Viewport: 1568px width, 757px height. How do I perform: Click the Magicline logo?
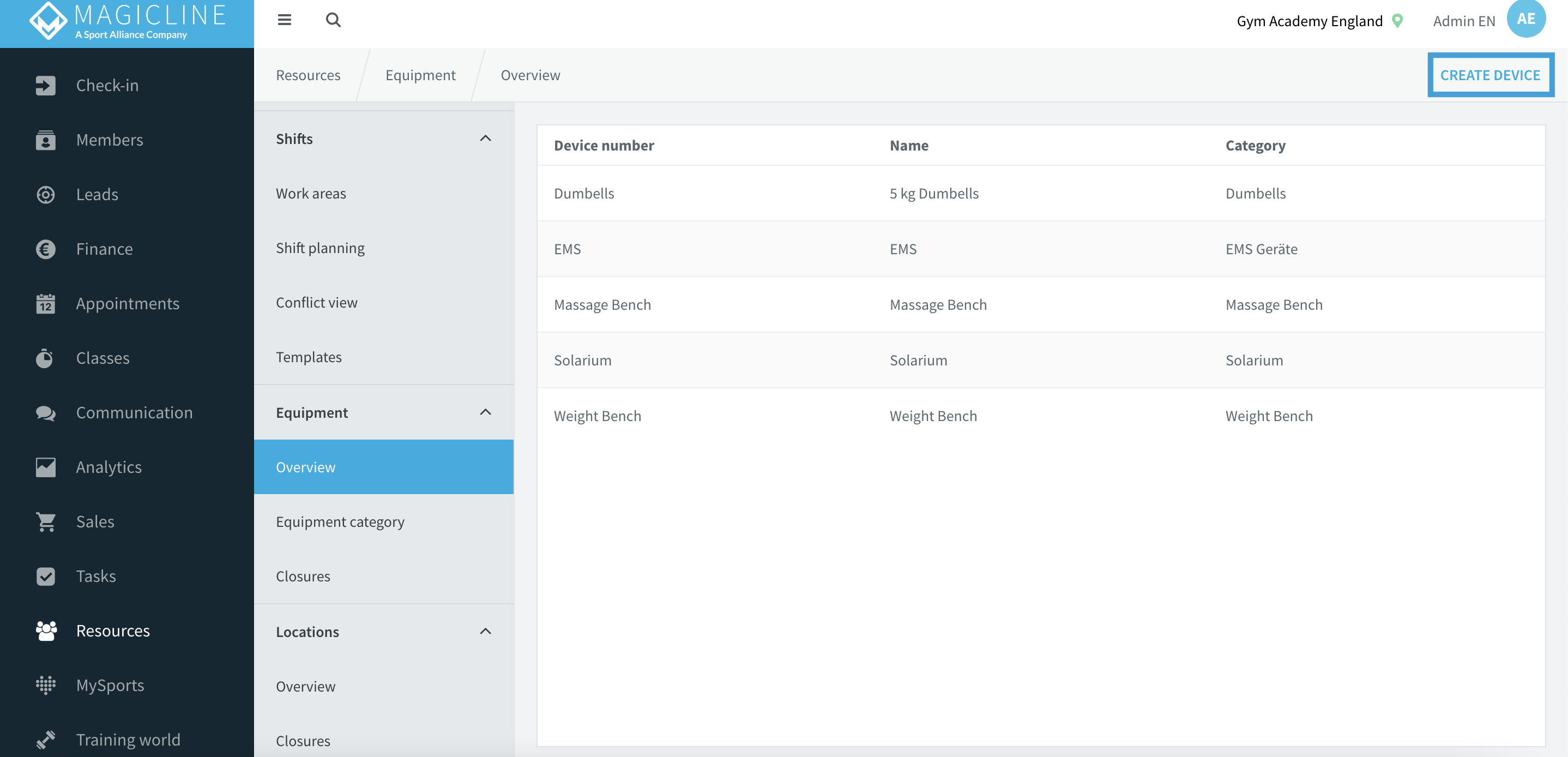point(127,21)
